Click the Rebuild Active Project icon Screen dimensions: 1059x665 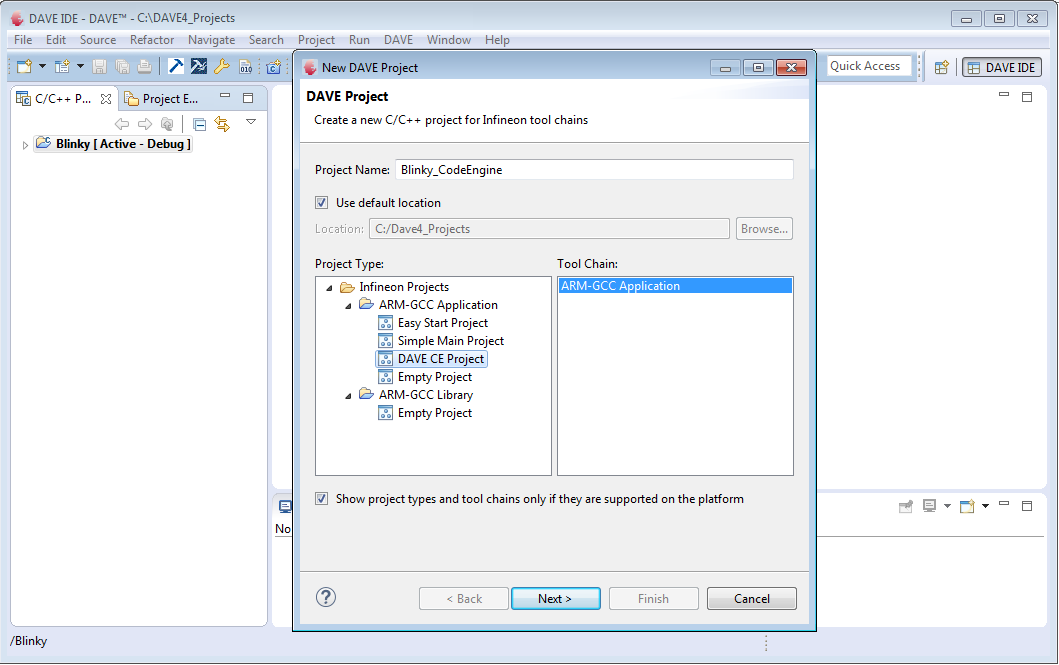(199, 66)
